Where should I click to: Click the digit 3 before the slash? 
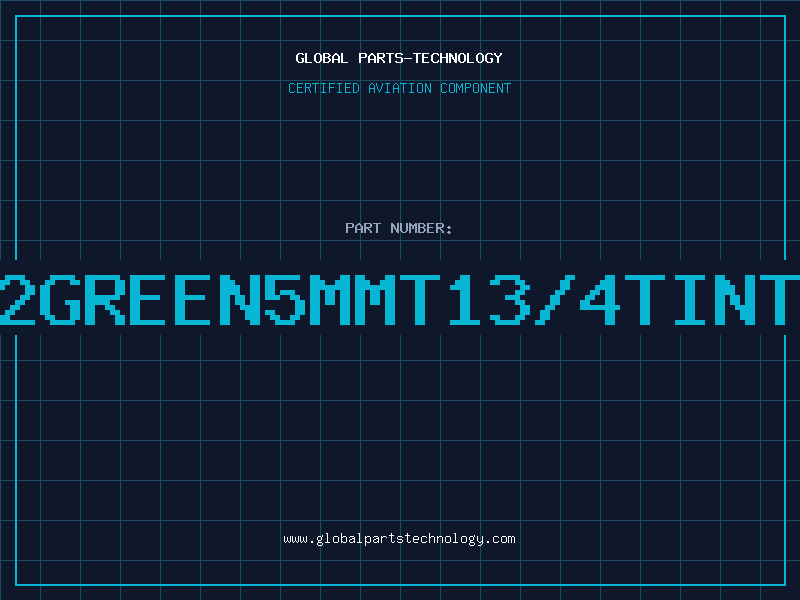click(x=510, y=299)
